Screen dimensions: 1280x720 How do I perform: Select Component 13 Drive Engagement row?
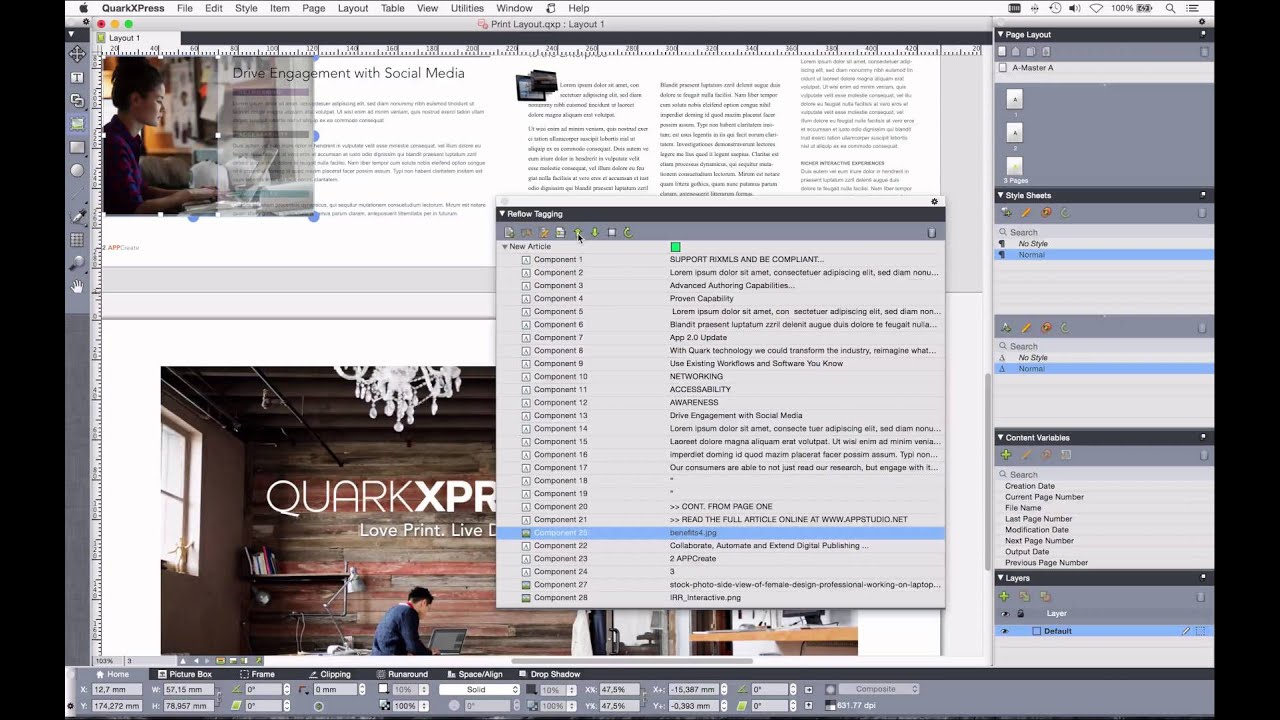(x=720, y=416)
